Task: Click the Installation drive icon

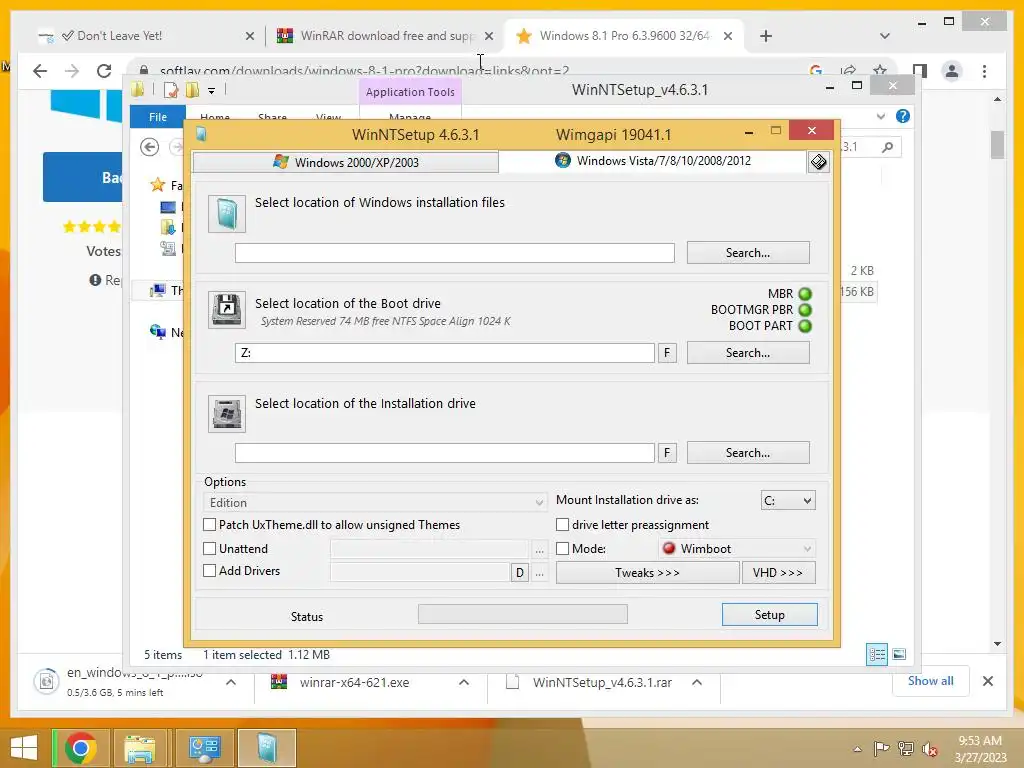Action: tap(227, 413)
